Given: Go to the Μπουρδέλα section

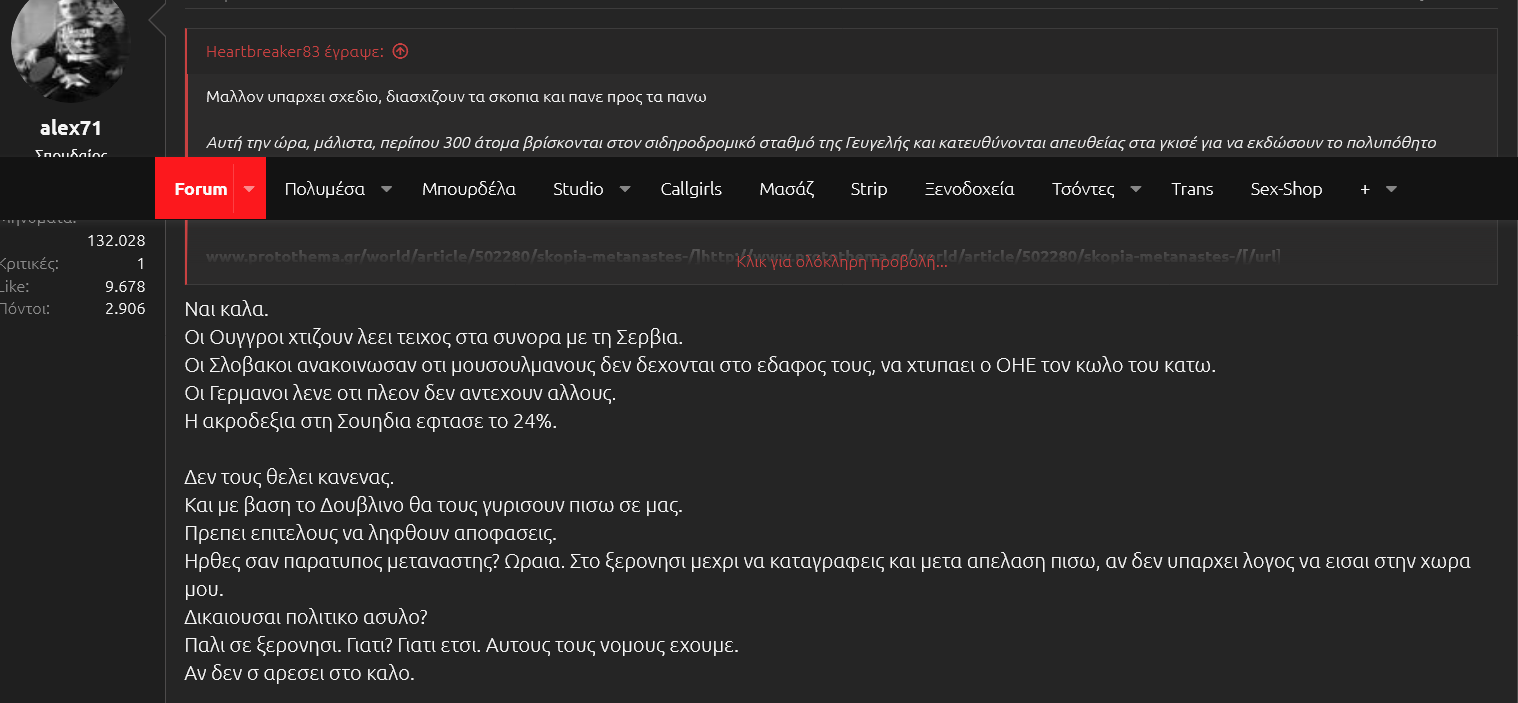Looking at the screenshot, I should (x=468, y=189).
